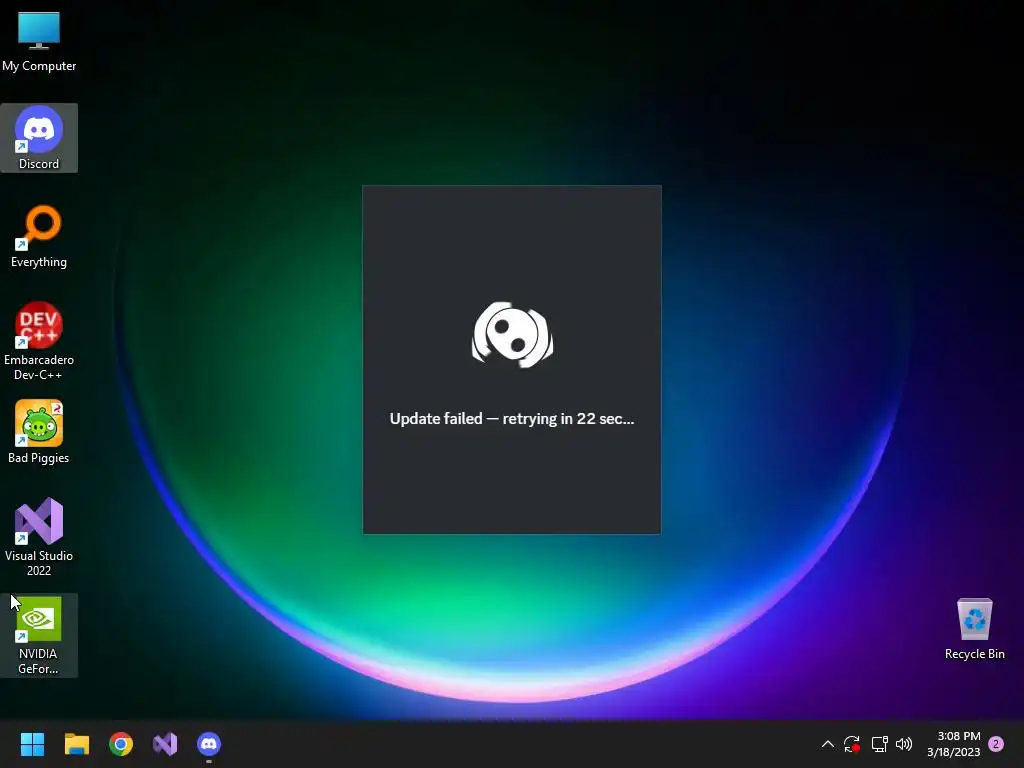Screen dimensions: 1024x768
Task: Open File Explorer from taskbar
Action: pyautogui.click(x=76, y=744)
